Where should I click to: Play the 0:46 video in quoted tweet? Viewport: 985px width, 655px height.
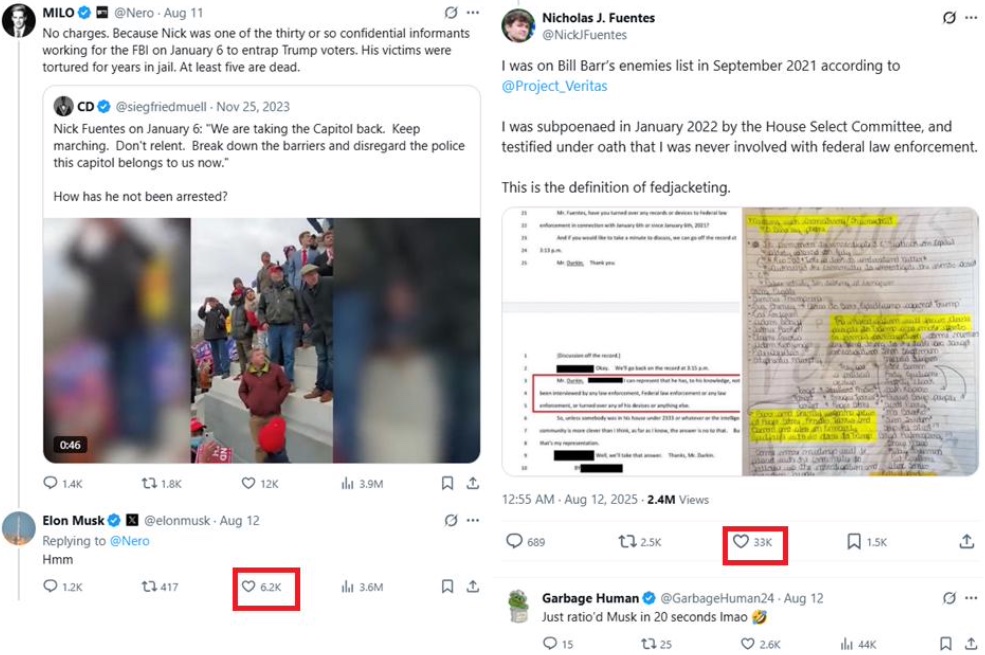coord(261,340)
